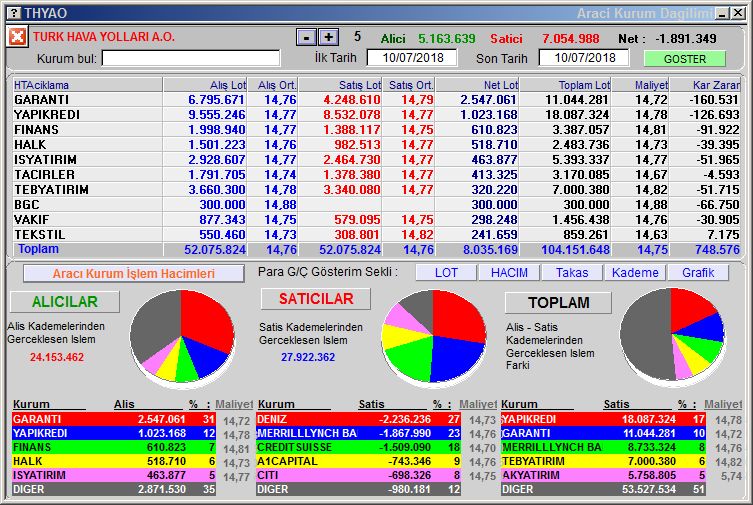The width and height of the screenshot is (753, 505).
Task: Click the İlk Tarih date field
Action: pyautogui.click(x=413, y=58)
